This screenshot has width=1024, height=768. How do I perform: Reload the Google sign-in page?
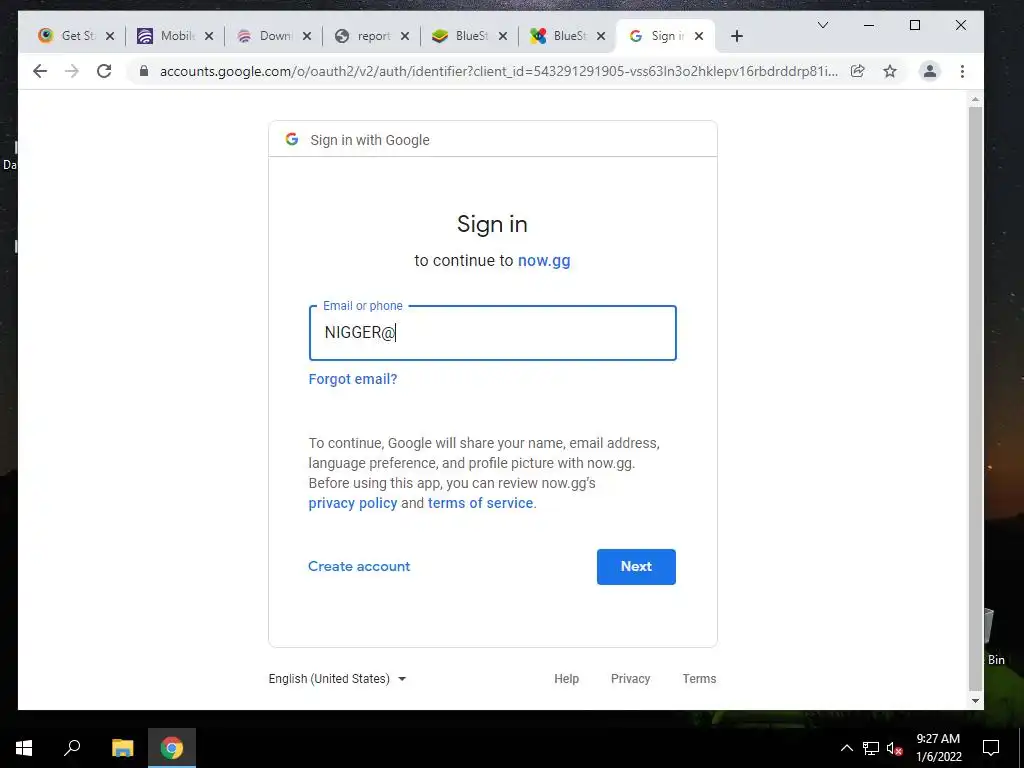[104, 71]
